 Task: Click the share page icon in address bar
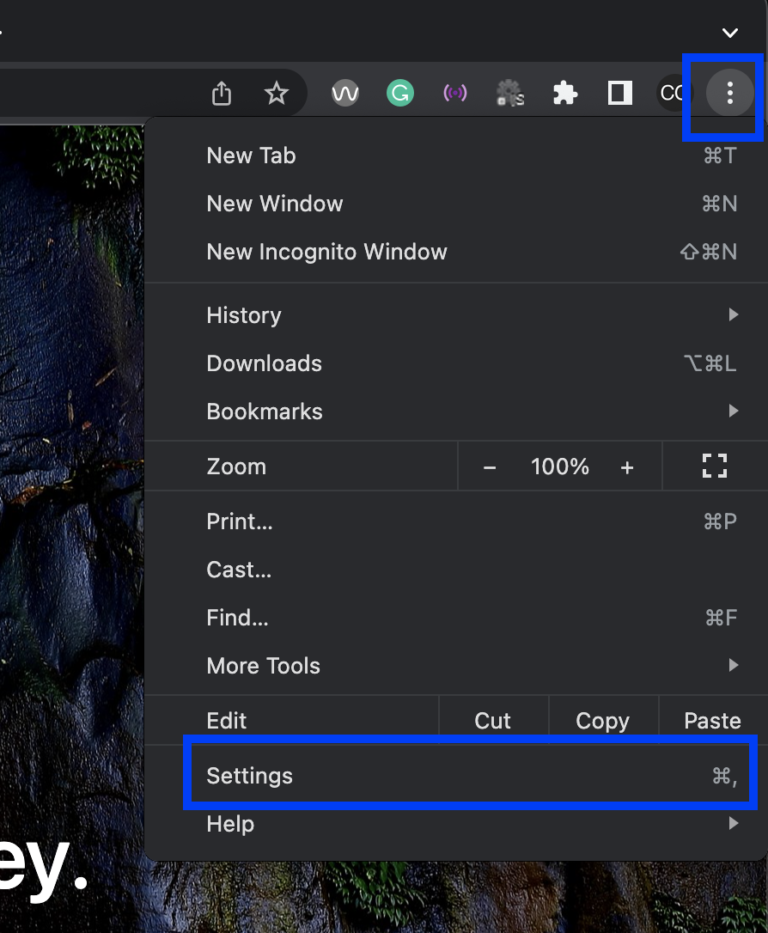point(221,93)
